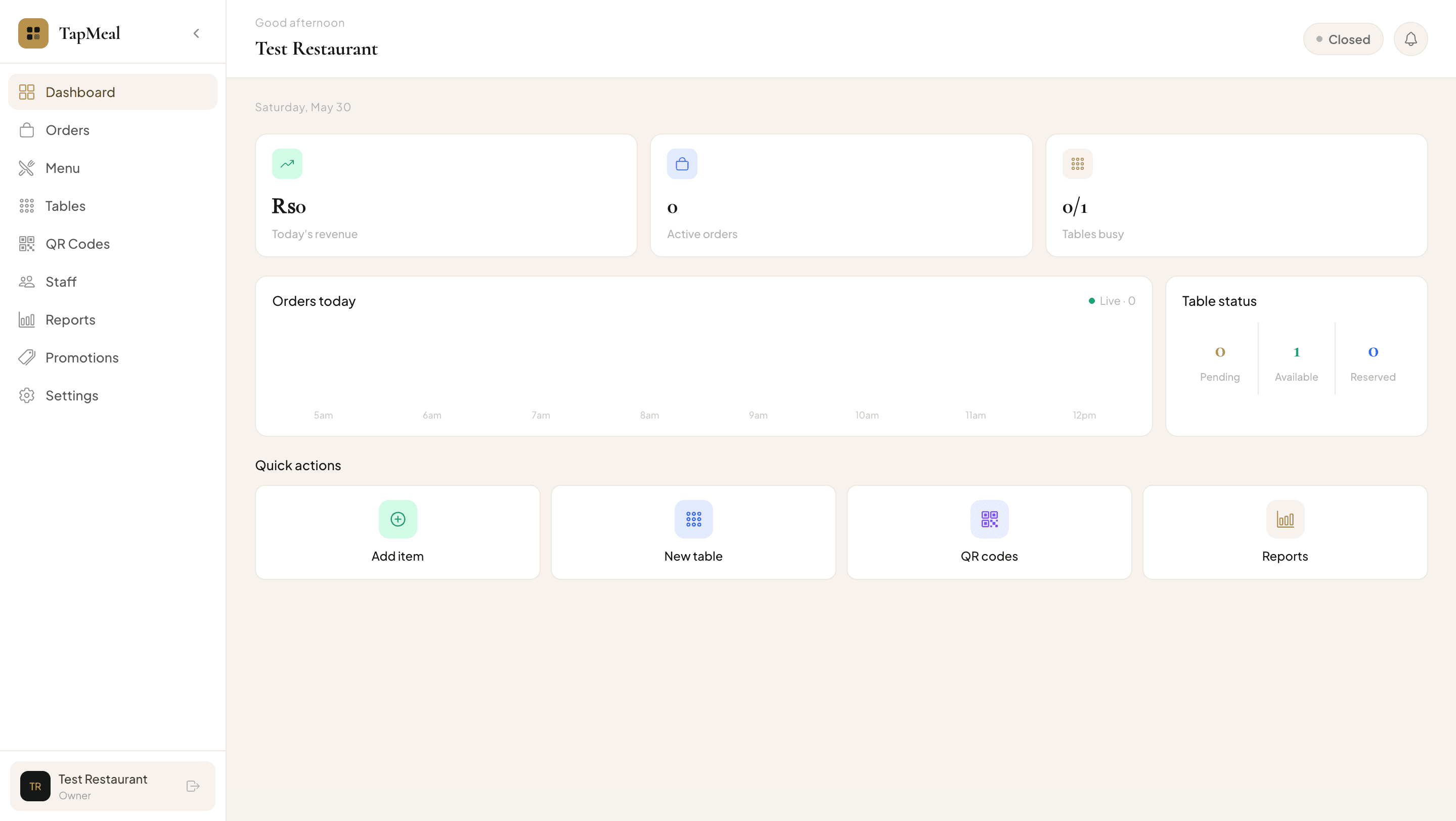Image resolution: width=1456 pixels, height=821 pixels.
Task: Click the QR Codes icon in sidebar
Action: [27, 244]
